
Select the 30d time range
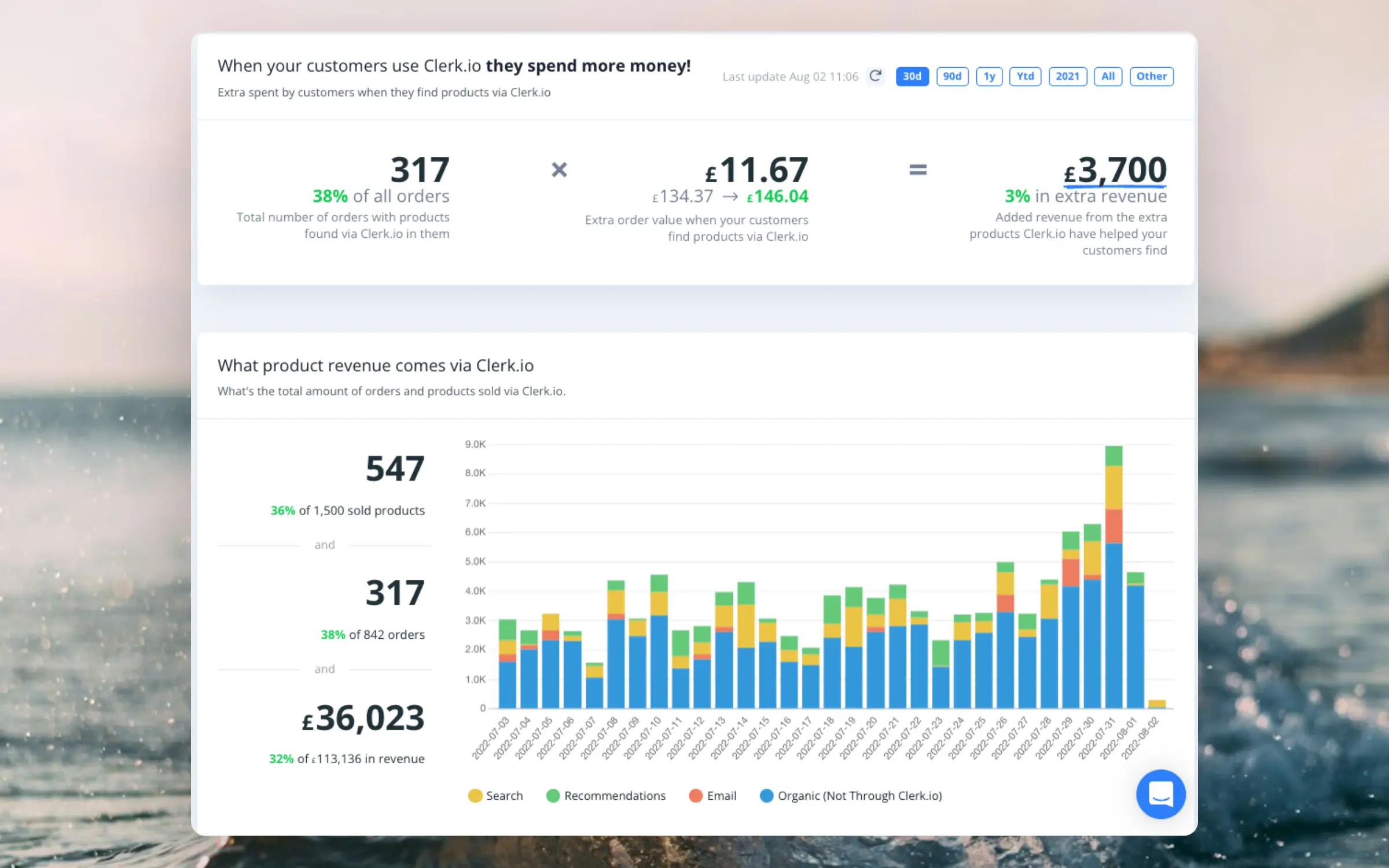[912, 76]
